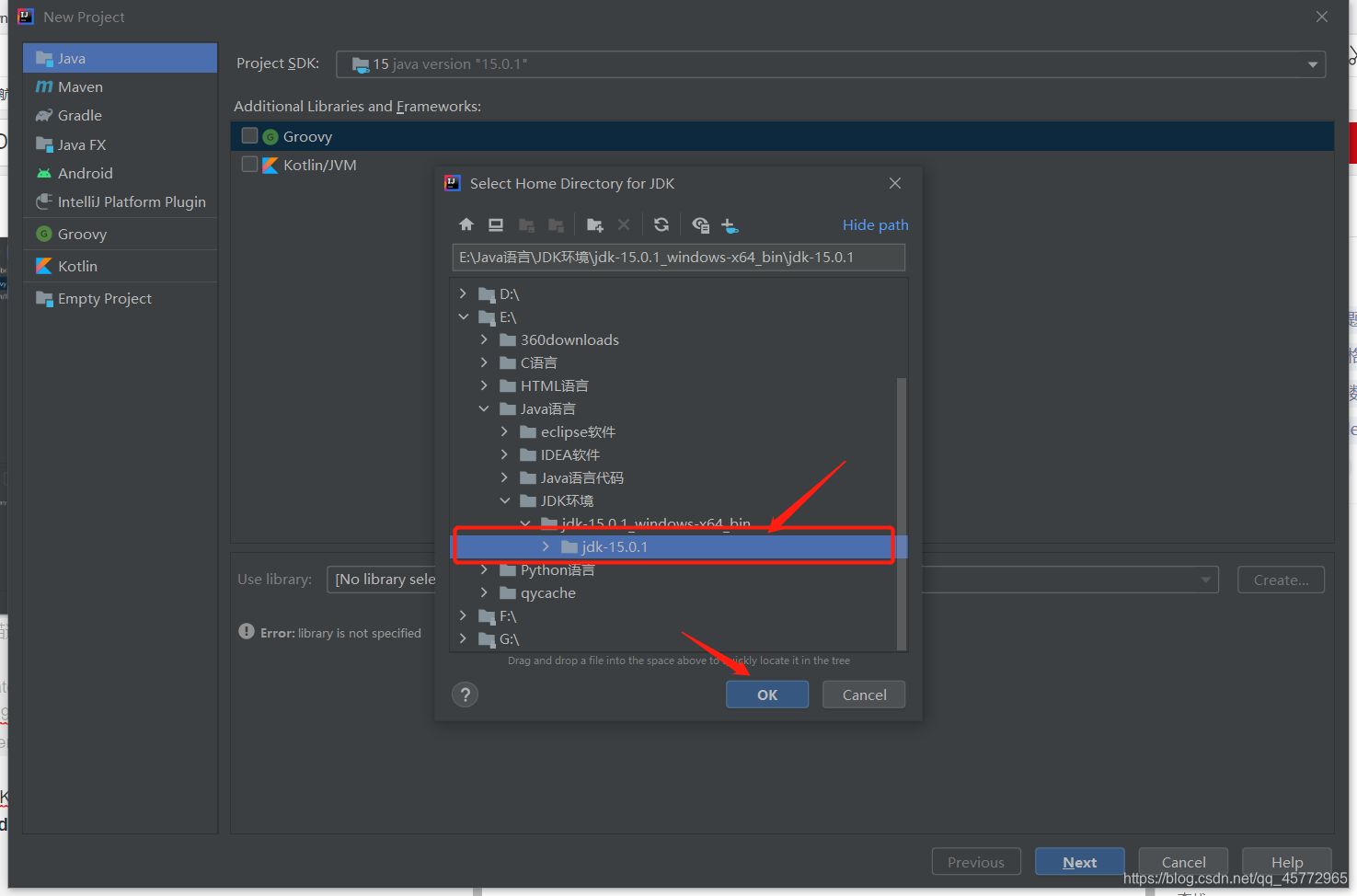Click the Error warning icon
The image size is (1357, 896).
click(x=247, y=632)
